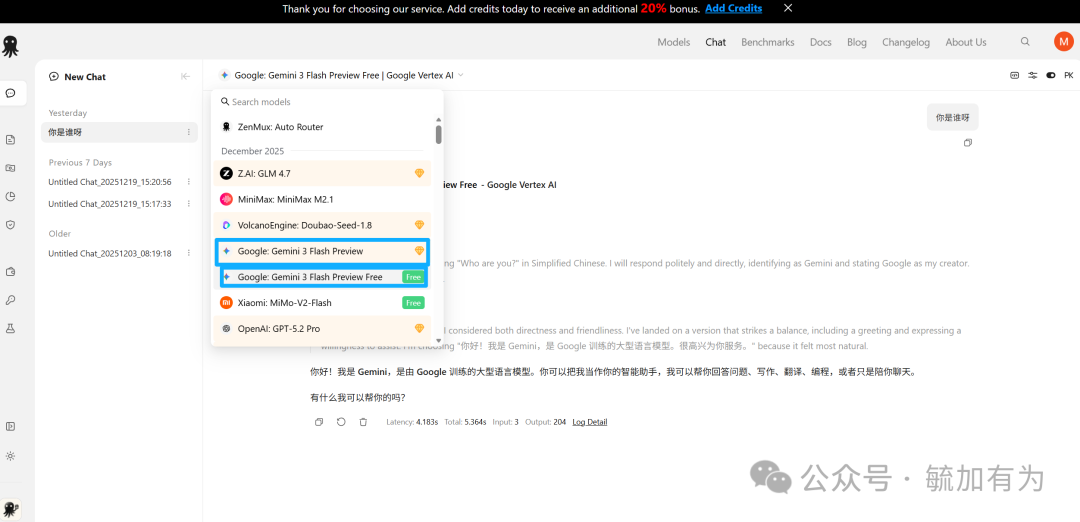Copy the user message 你是谁呀
This screenshot has width=1080, height=522.
tap(967, 143)
